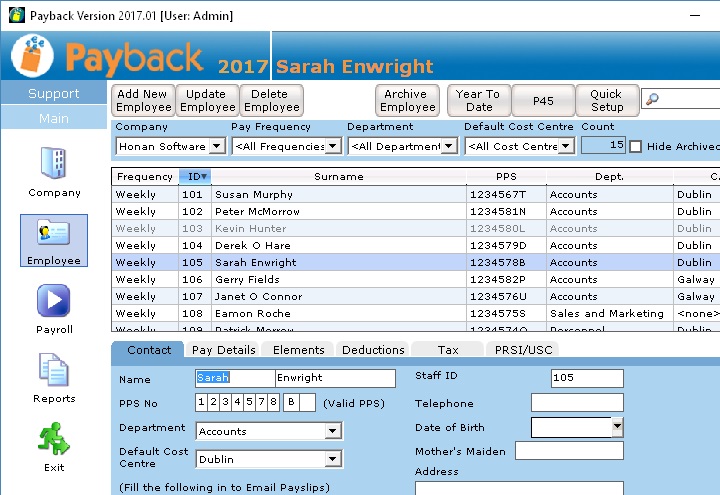
Task: Expand the Company dropdown
Action: pyautogui.click(x=217, y=146)
